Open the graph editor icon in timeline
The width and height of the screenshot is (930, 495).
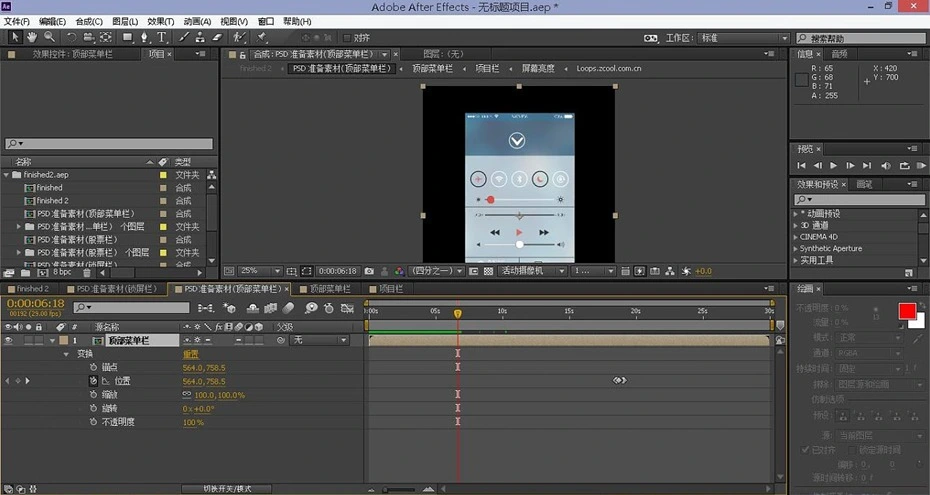pos(347,308)
